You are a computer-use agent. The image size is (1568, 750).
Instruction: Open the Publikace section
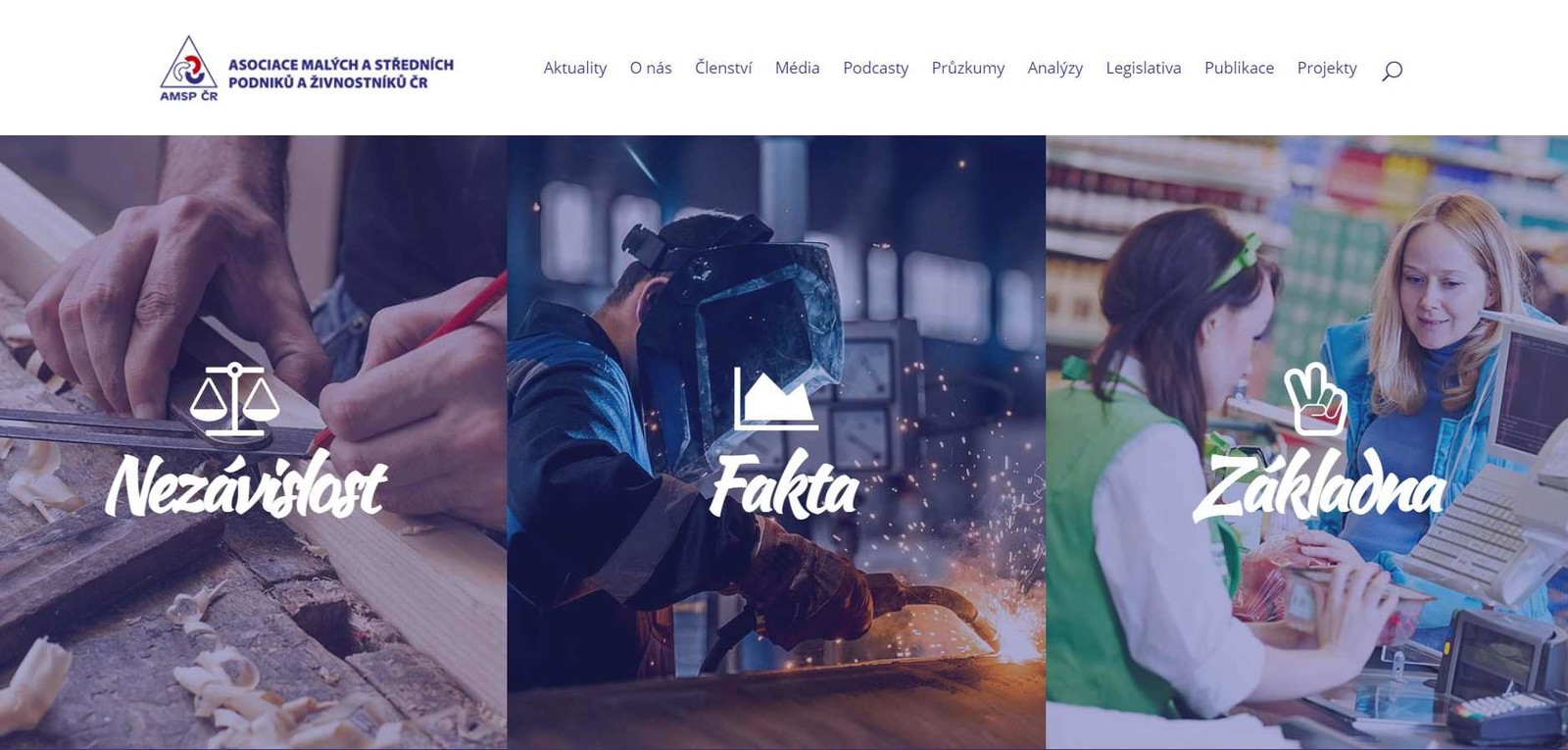pyautogui.click(x=1239, y=68)
